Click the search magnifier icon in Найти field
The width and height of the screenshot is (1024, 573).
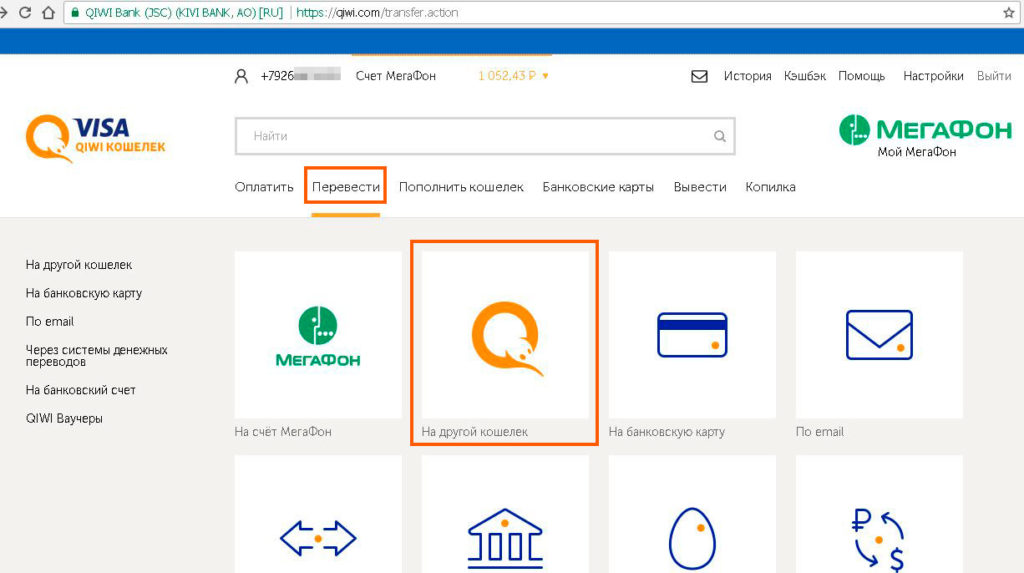(720, 136)
